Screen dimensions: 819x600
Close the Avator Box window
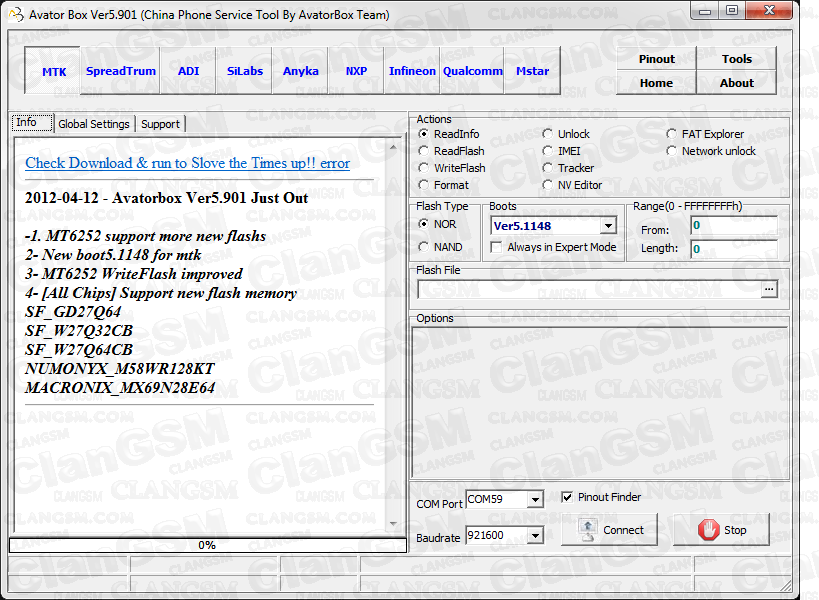[x=769, y=11]
